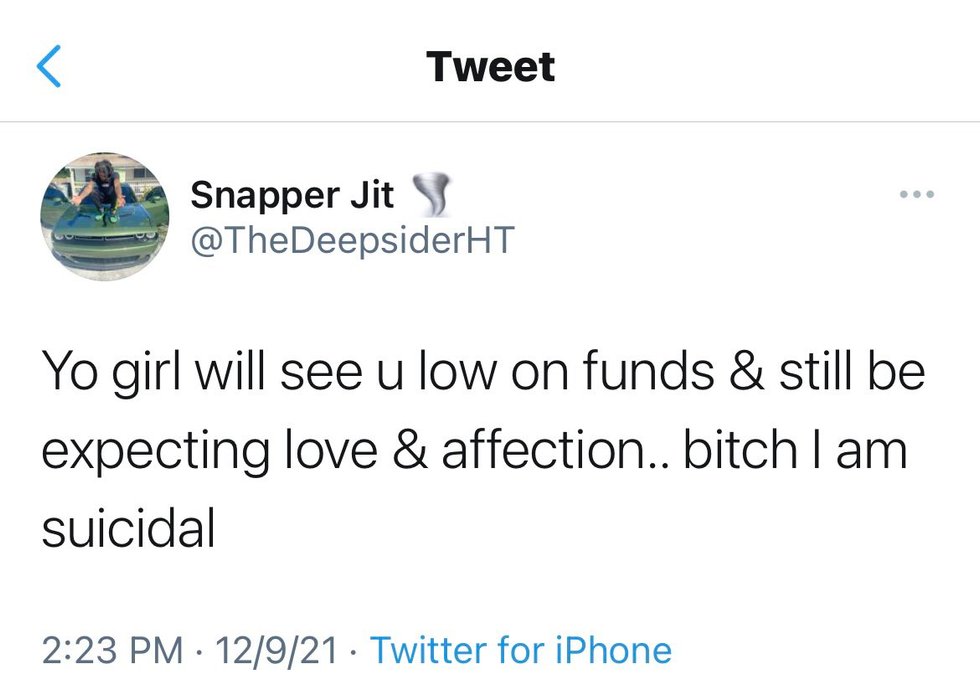
Task: Go back using the blue arrow
Action: point(48,68)
